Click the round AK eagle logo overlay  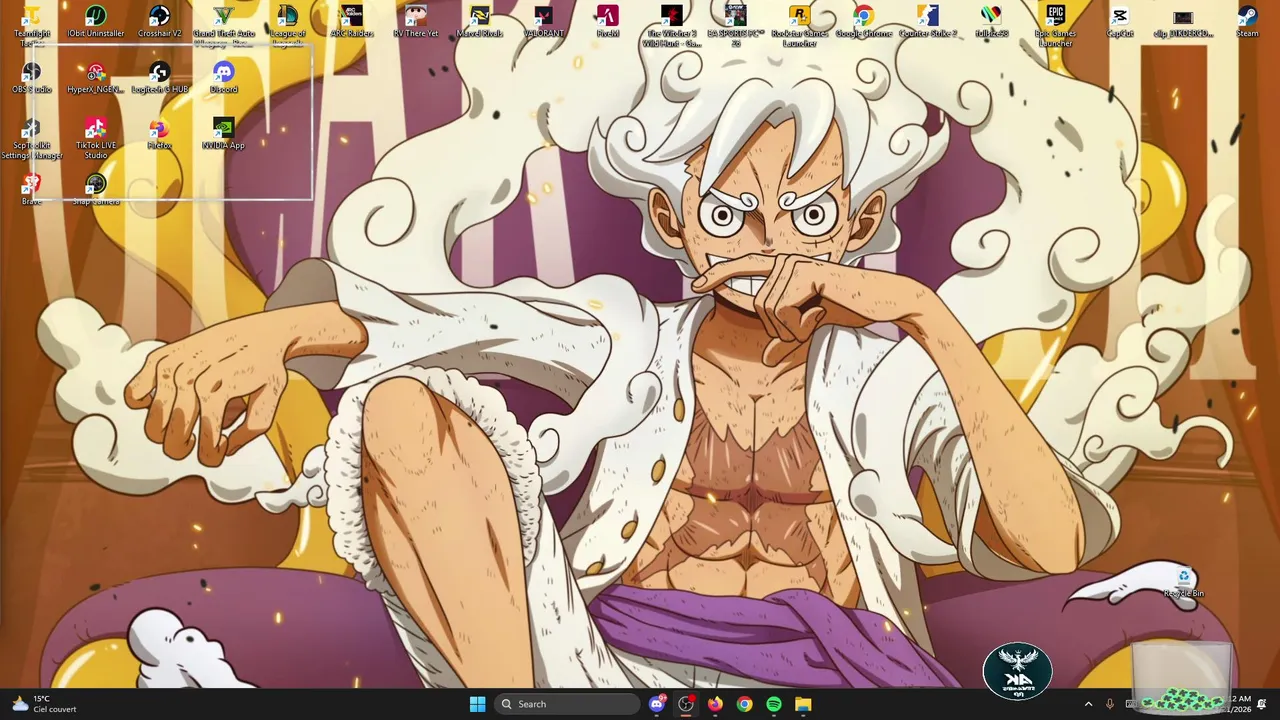(x=1018, y=670)
